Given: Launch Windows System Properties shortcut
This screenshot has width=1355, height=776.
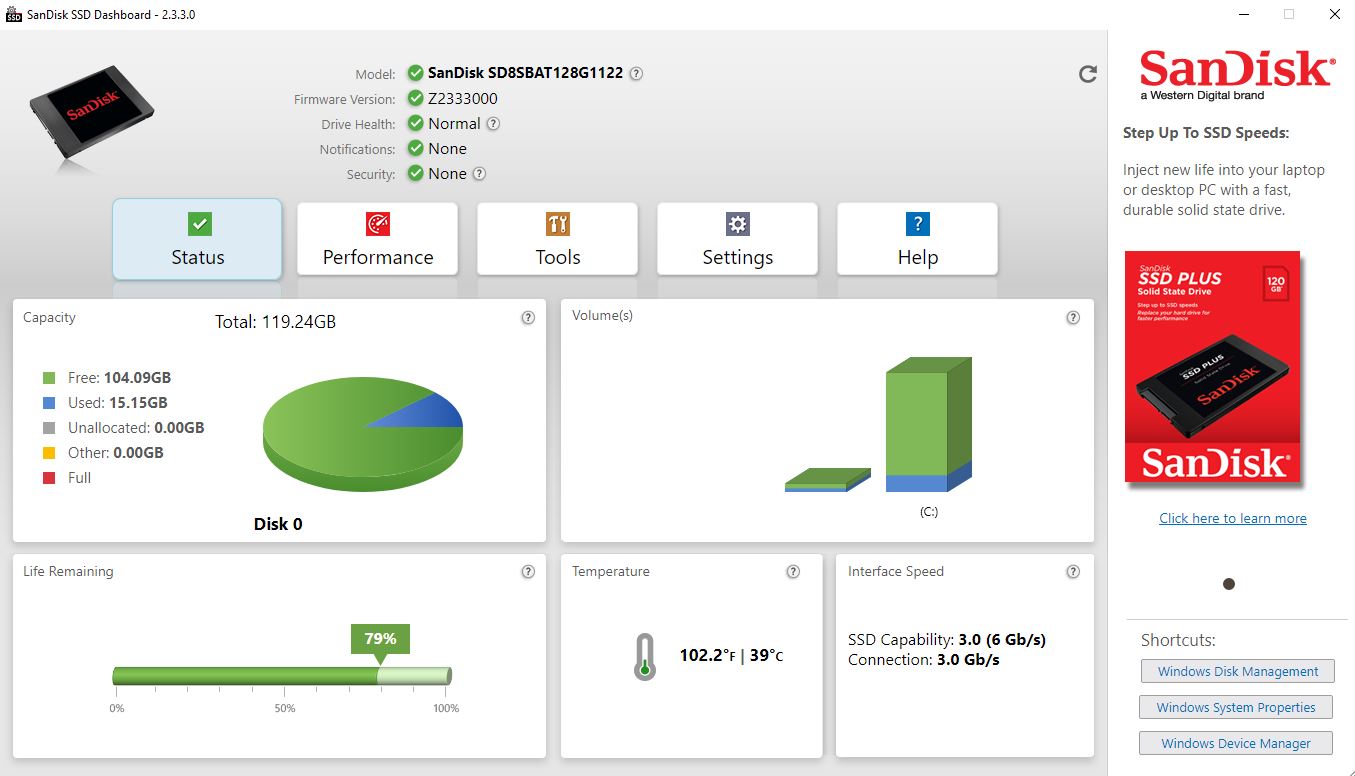Looking at the screenshot, I should [x=1236, y=707].
